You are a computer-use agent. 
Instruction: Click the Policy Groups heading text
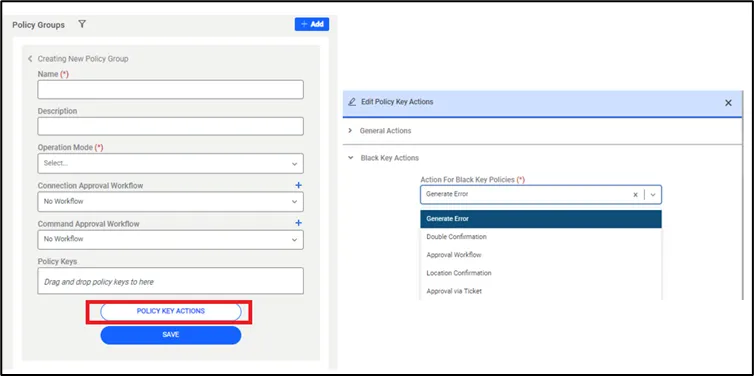[x=38, y=25]
